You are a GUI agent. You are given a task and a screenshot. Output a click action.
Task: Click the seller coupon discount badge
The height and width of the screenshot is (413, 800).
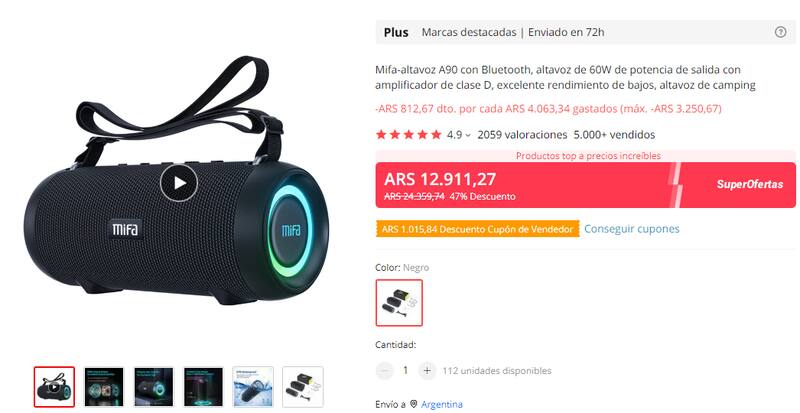pyautogui.click(x=478, y=229)
